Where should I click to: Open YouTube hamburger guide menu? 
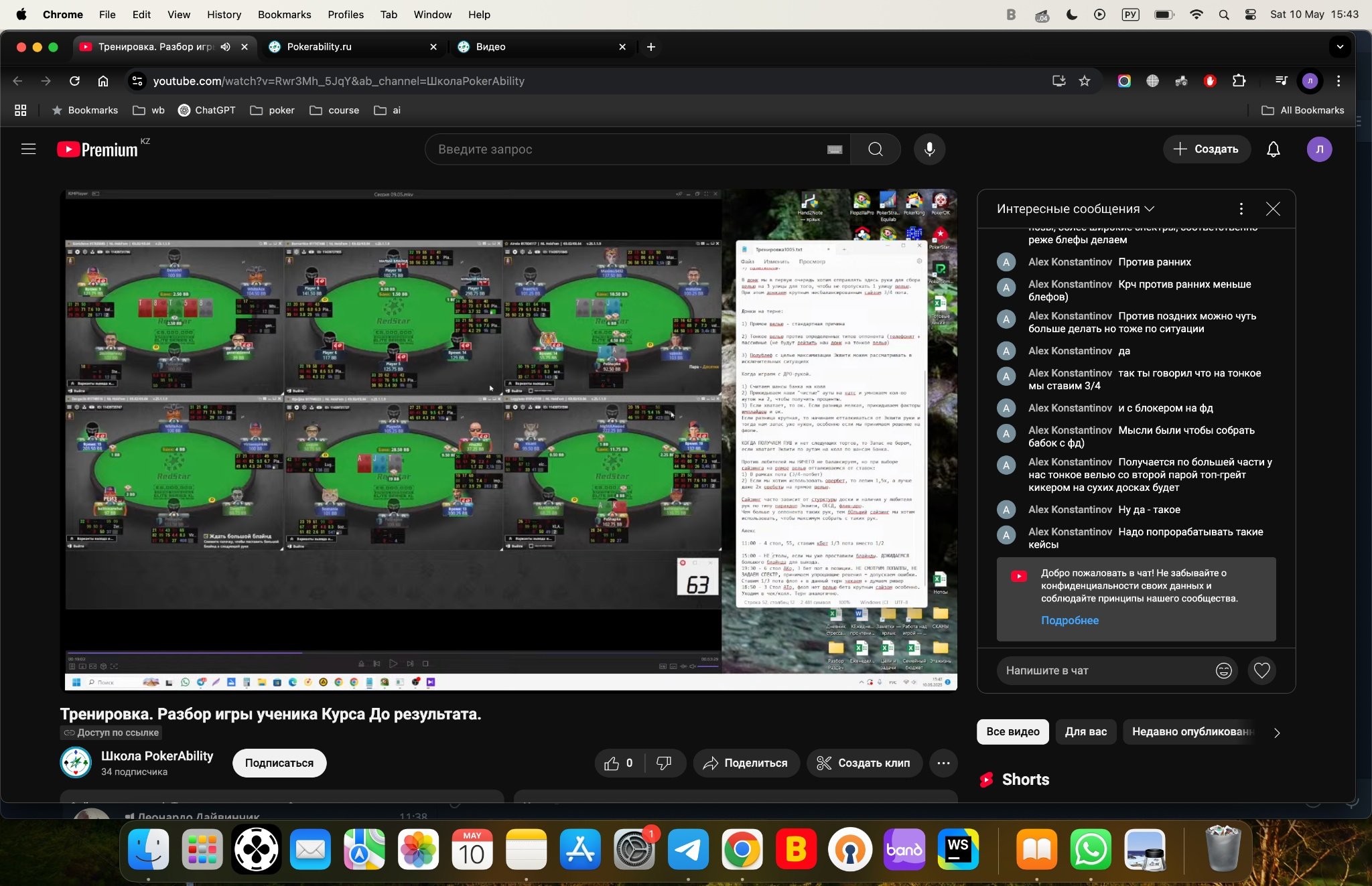click(28, 149)
